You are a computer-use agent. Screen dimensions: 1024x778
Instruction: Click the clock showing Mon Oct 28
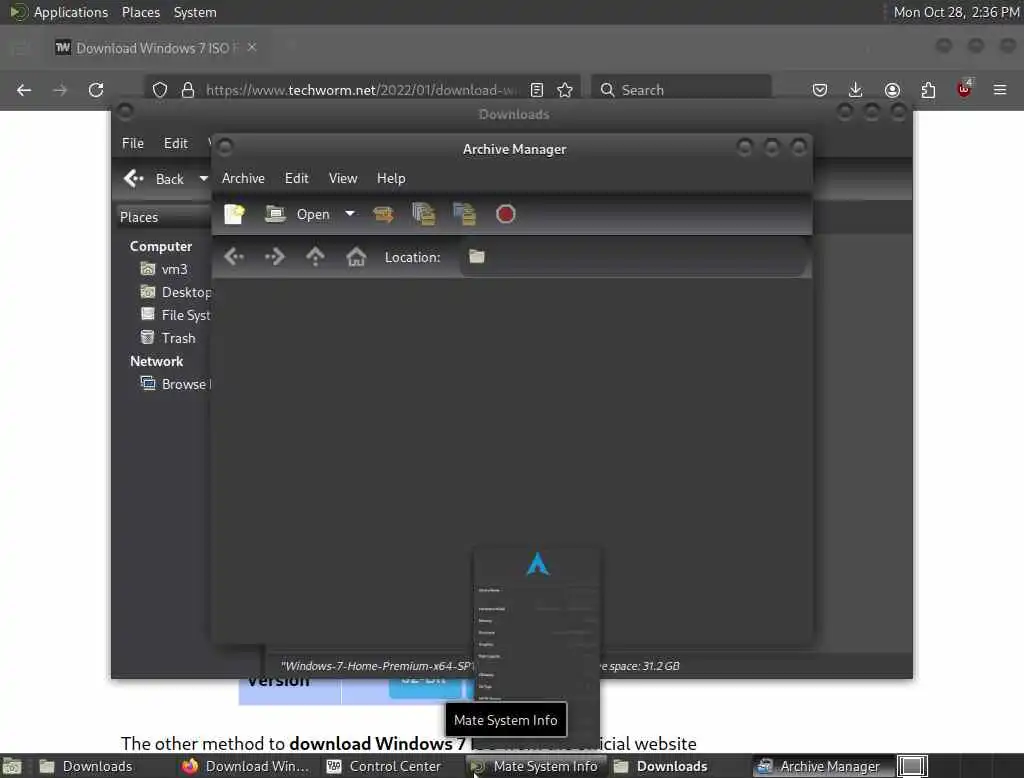[x=956, y=12]
